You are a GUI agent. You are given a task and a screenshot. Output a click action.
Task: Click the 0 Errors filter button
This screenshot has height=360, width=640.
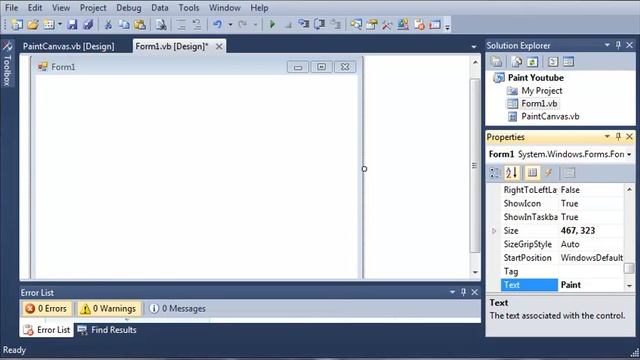click(x=47, y=309)
